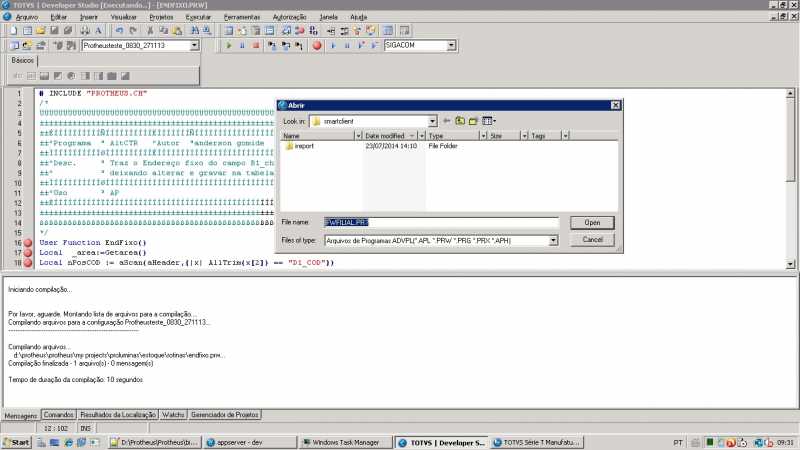Switch to the Gerenciador de Projetos tab
800x450 pixels.
coord(224,415)
